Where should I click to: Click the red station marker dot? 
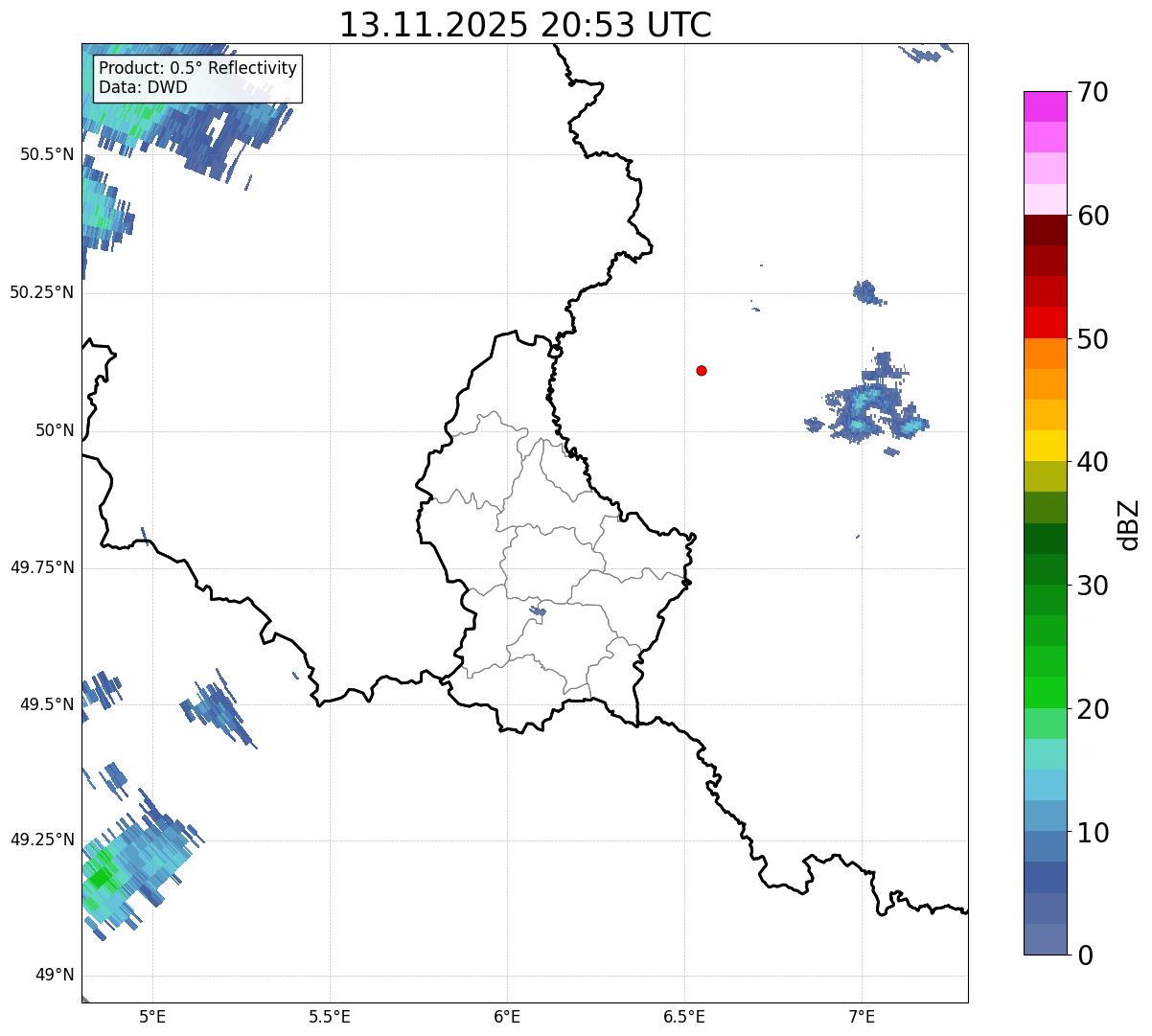coord(702,370)
